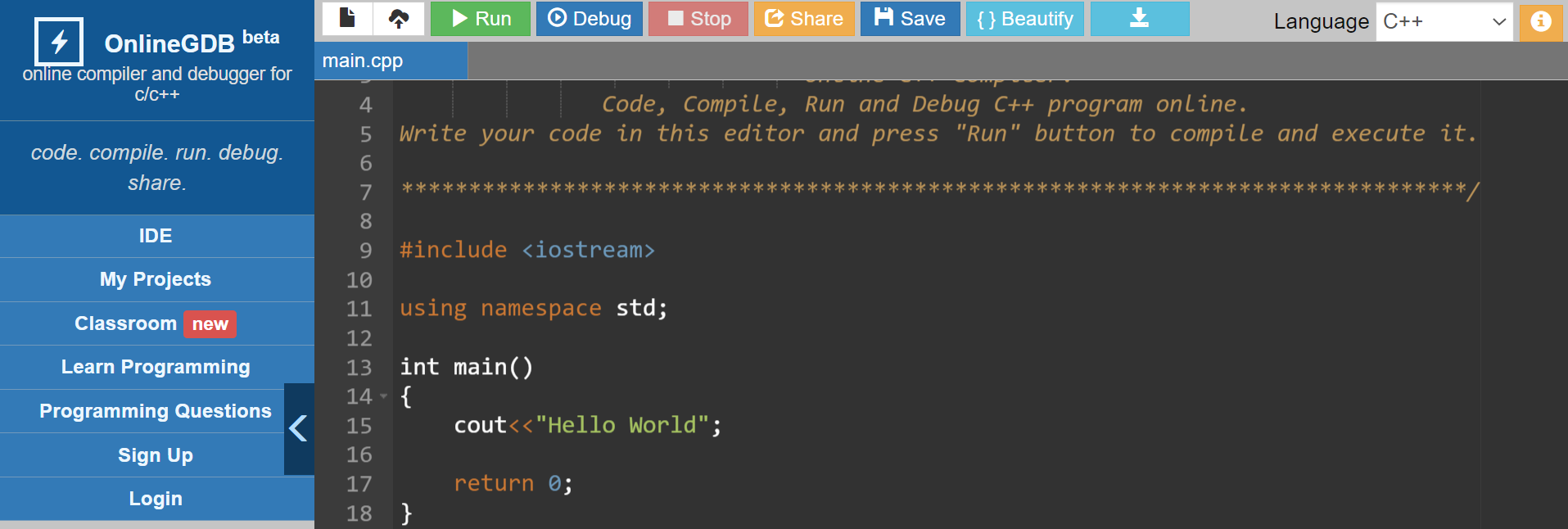Screen dimensions: 1568x529
Task: Create a new file with the page icon
Action: [x=347, y=18]
